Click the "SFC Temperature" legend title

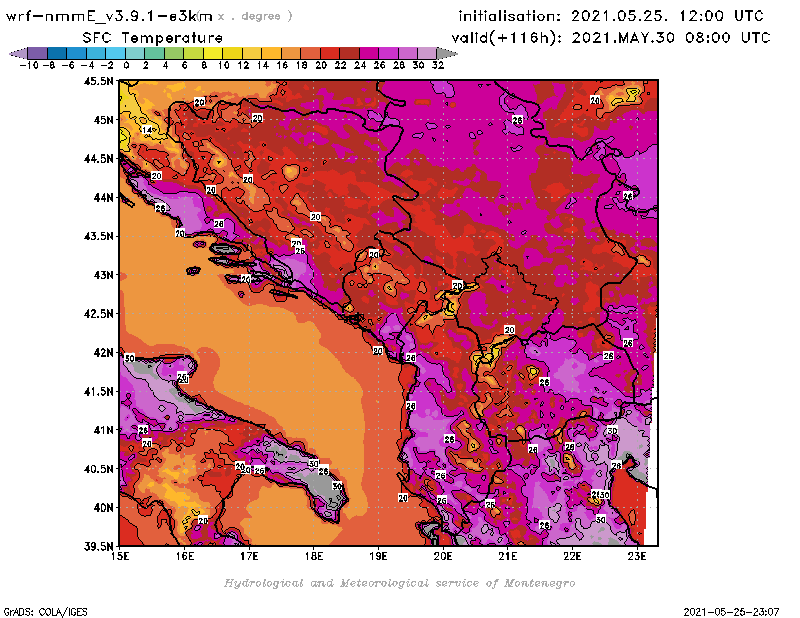coord(141,37)
